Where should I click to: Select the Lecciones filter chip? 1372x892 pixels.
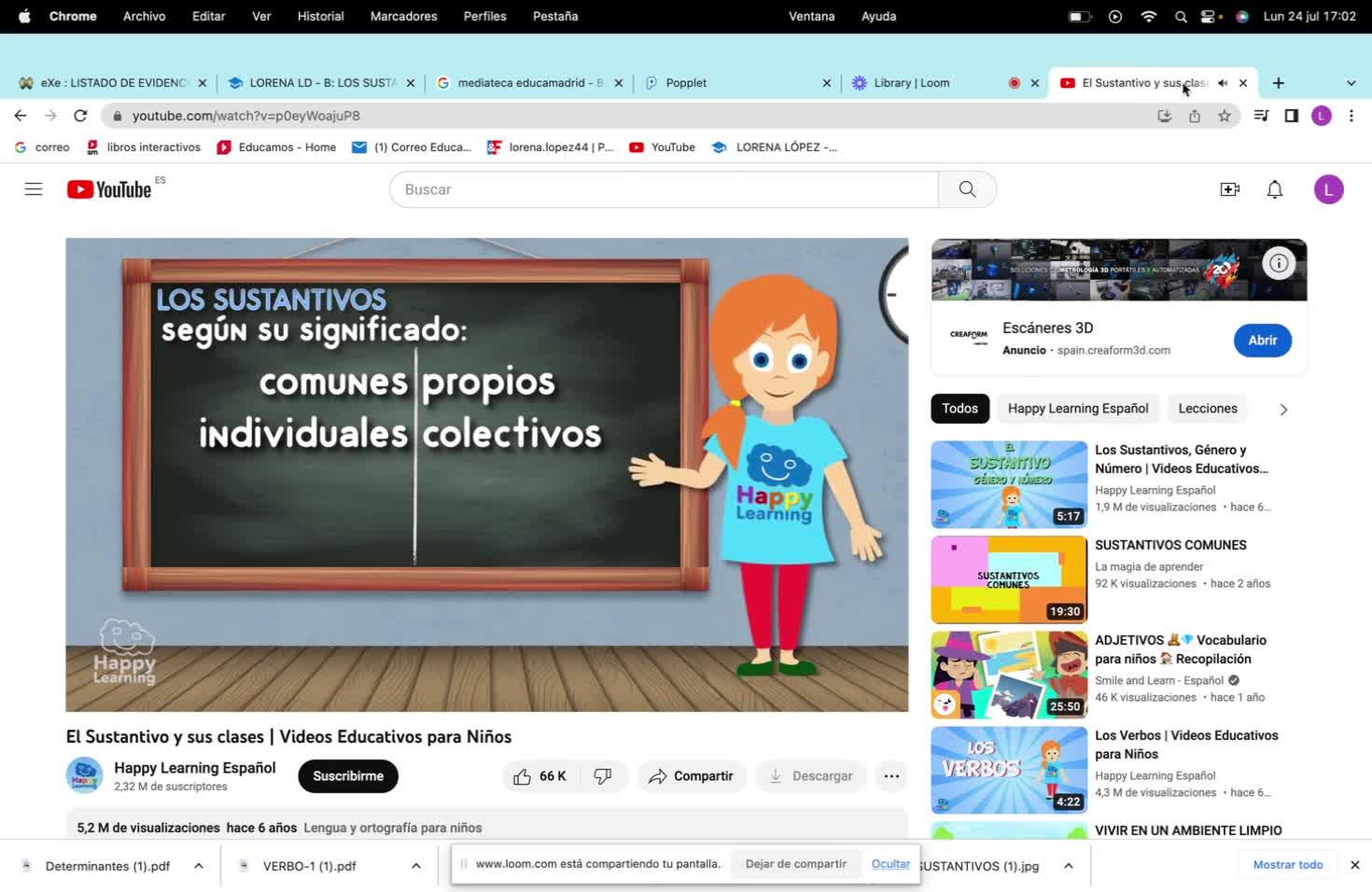pyautogui.click(x=1208, y=409)
